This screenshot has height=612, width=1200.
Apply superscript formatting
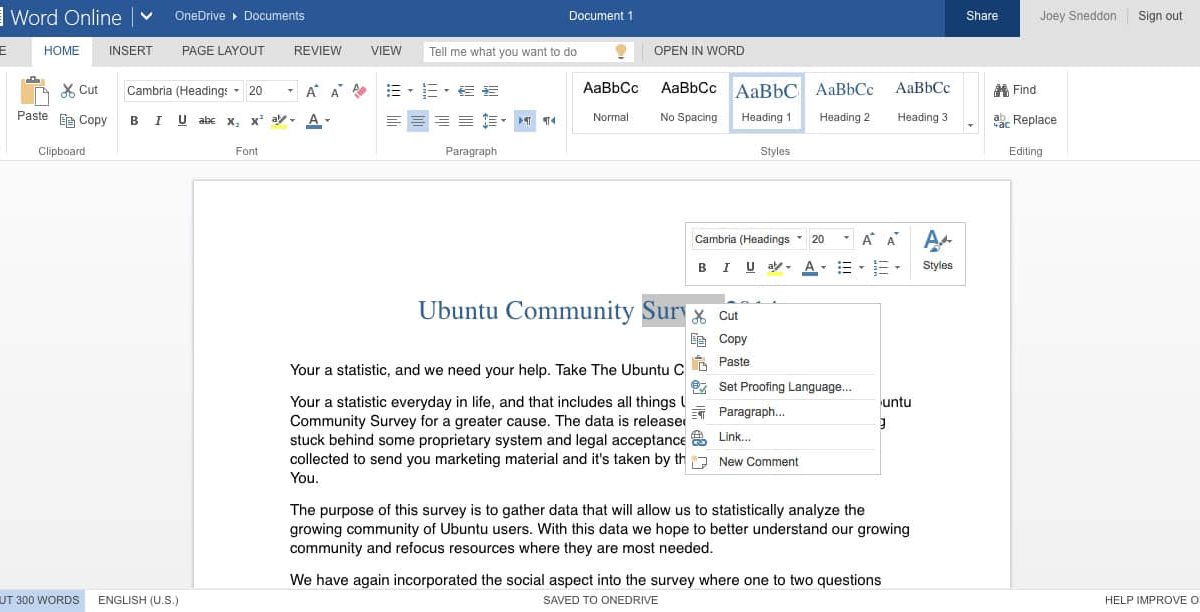(256, 121)
